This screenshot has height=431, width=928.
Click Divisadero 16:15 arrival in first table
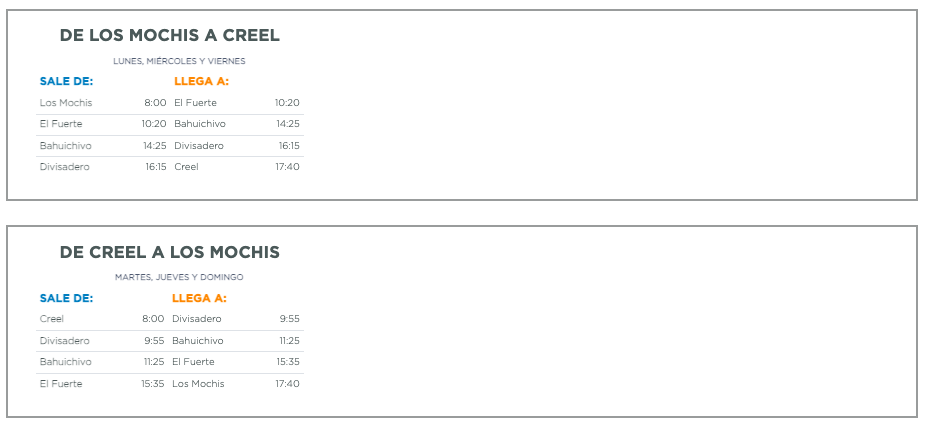[237, 146]
